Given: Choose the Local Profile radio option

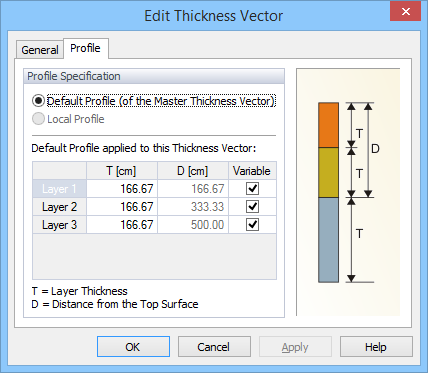Looking at the screenshot, I should coord(38,119).
